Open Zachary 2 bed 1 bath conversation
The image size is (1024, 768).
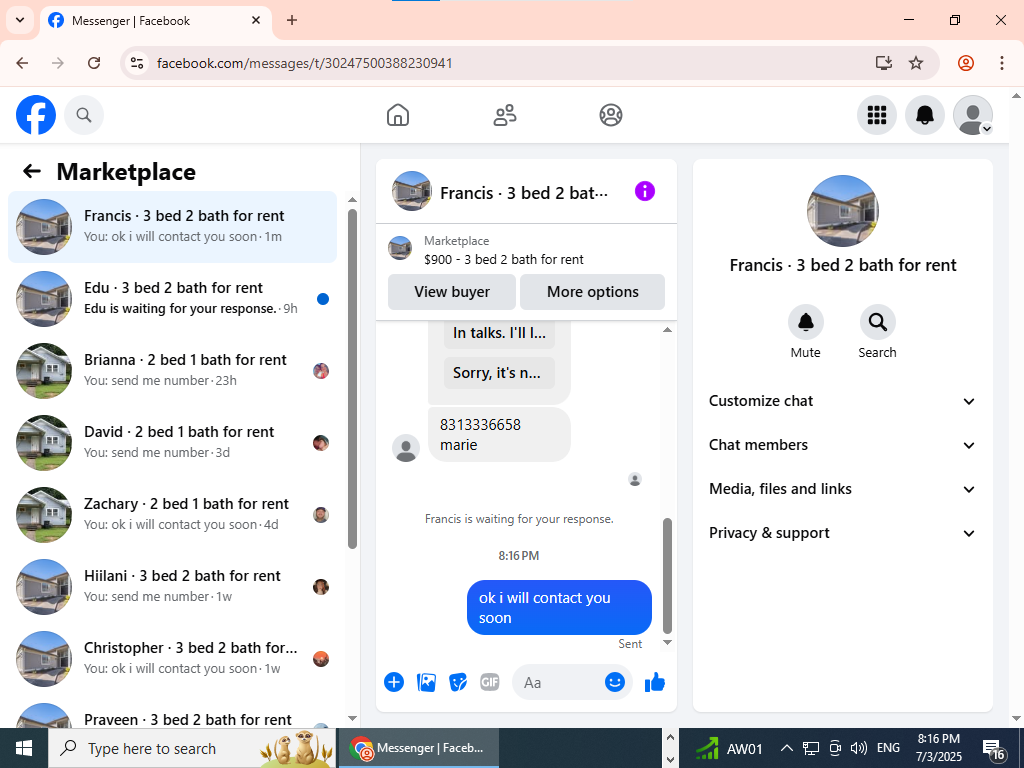click(172, 515)
